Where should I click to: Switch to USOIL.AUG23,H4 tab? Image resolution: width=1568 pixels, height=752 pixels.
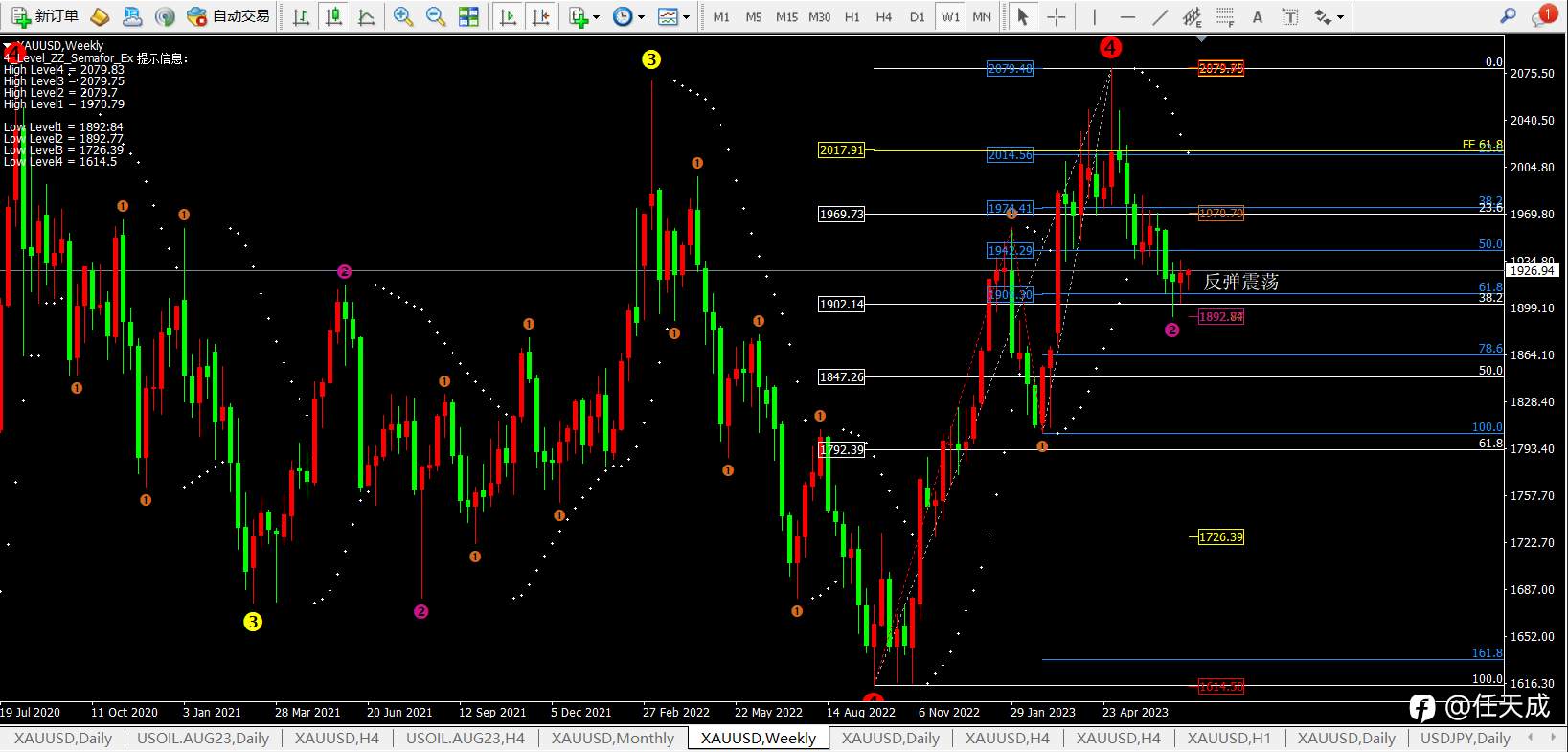tap(466, 738)
